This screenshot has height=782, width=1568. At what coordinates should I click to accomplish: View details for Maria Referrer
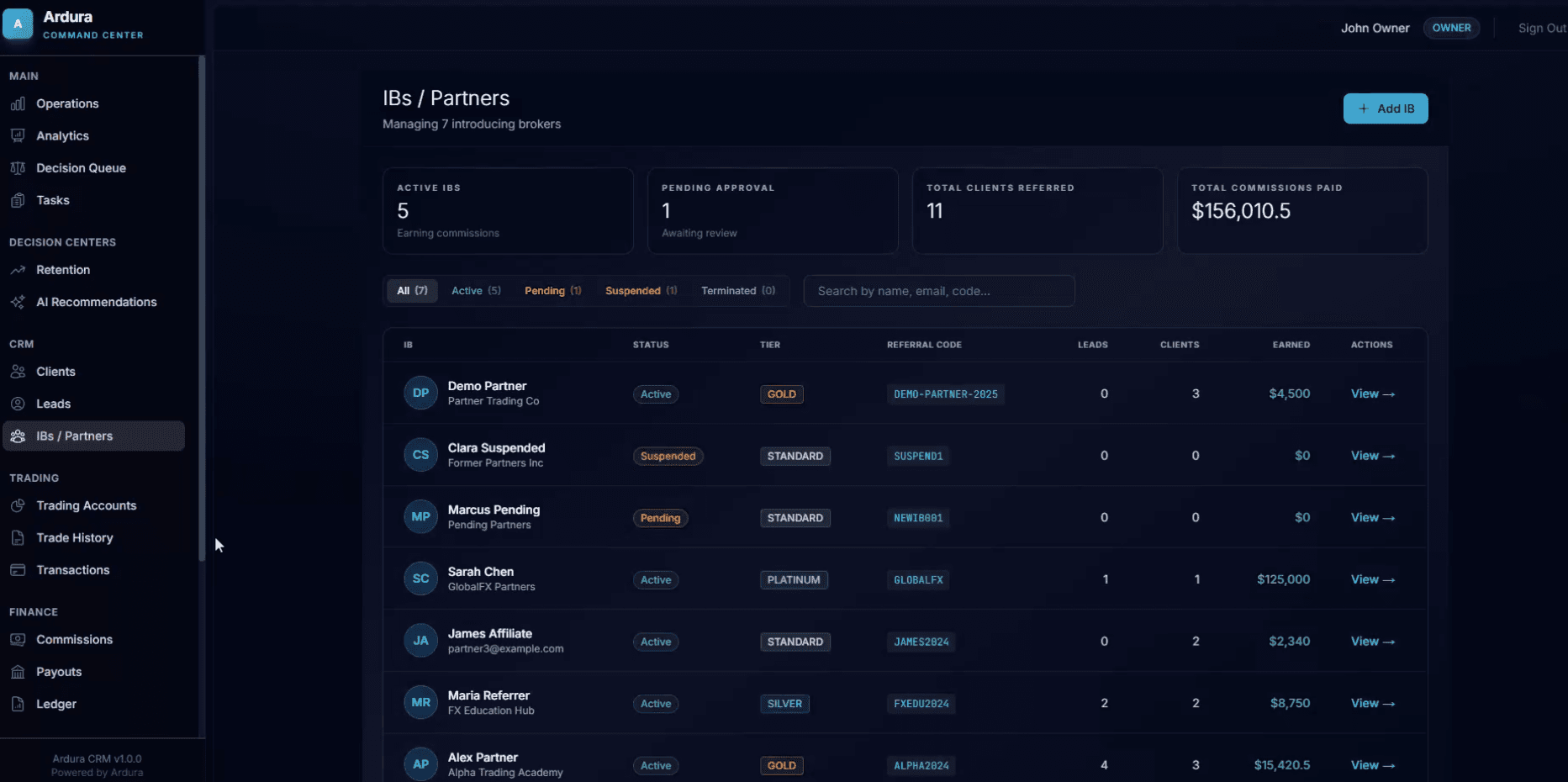coord(1372,703)
